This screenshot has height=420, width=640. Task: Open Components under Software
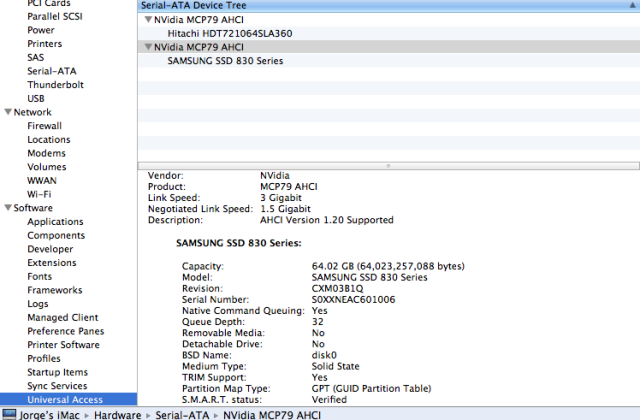click(x=56, y=235)
